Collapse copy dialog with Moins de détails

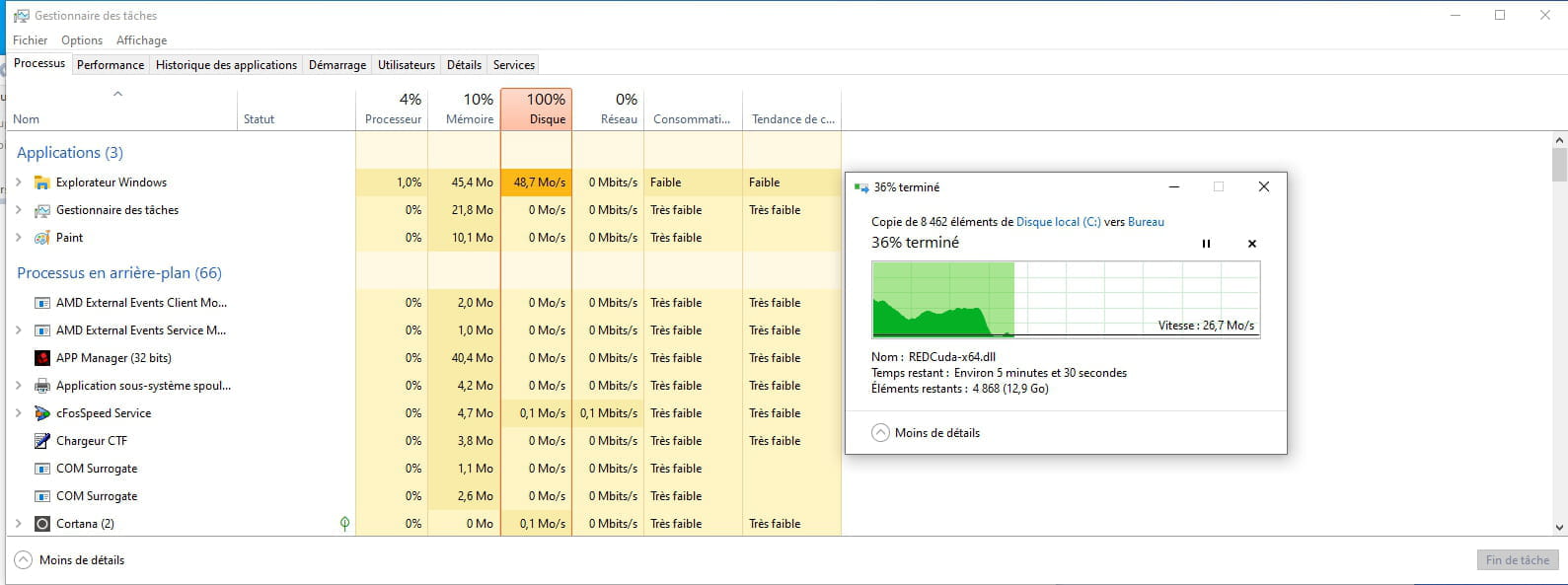(x=926, y=433)
